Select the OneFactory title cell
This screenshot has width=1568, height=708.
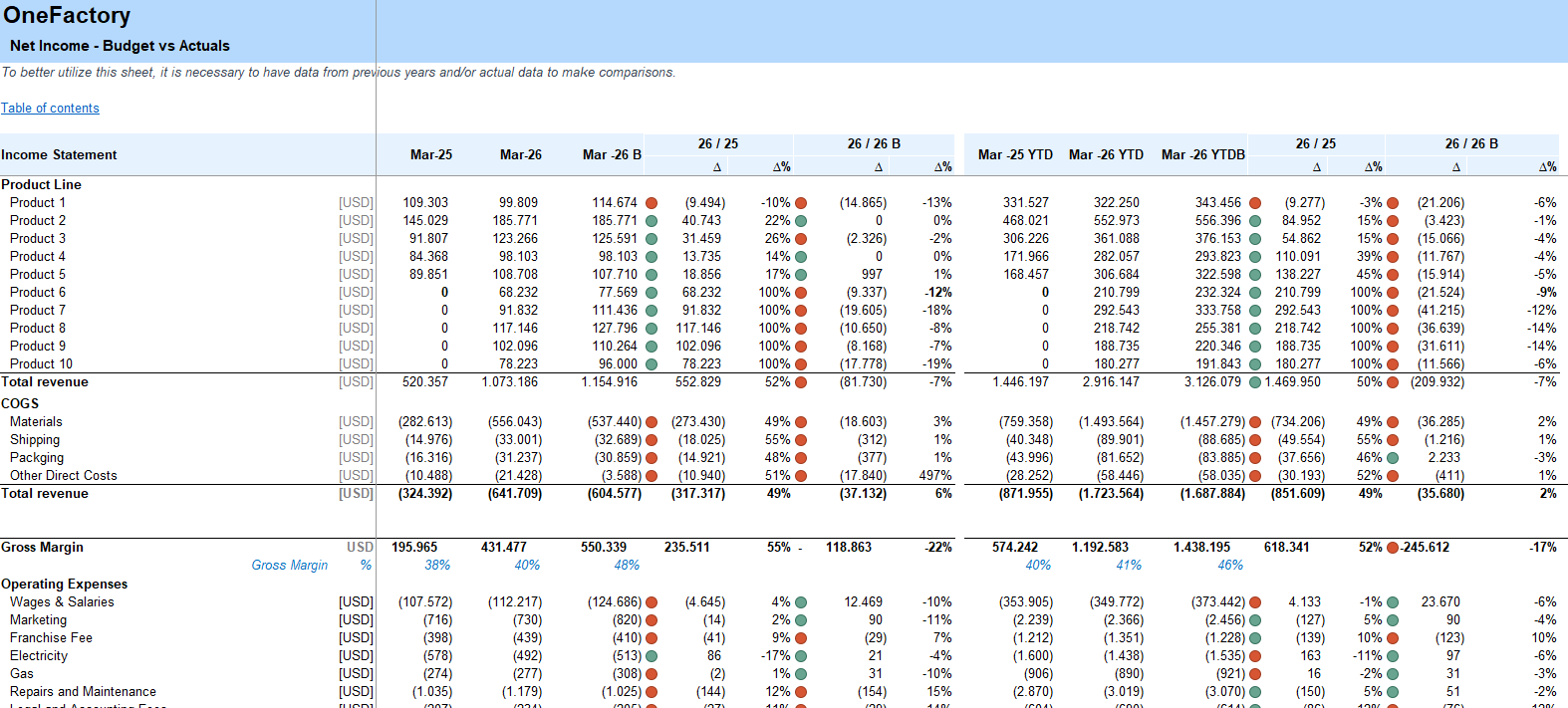[x=67, y=15]
